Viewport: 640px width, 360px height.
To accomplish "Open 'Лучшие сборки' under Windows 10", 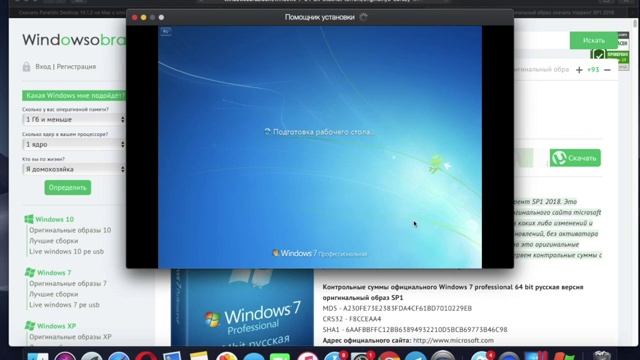I will tap(53, 241).
